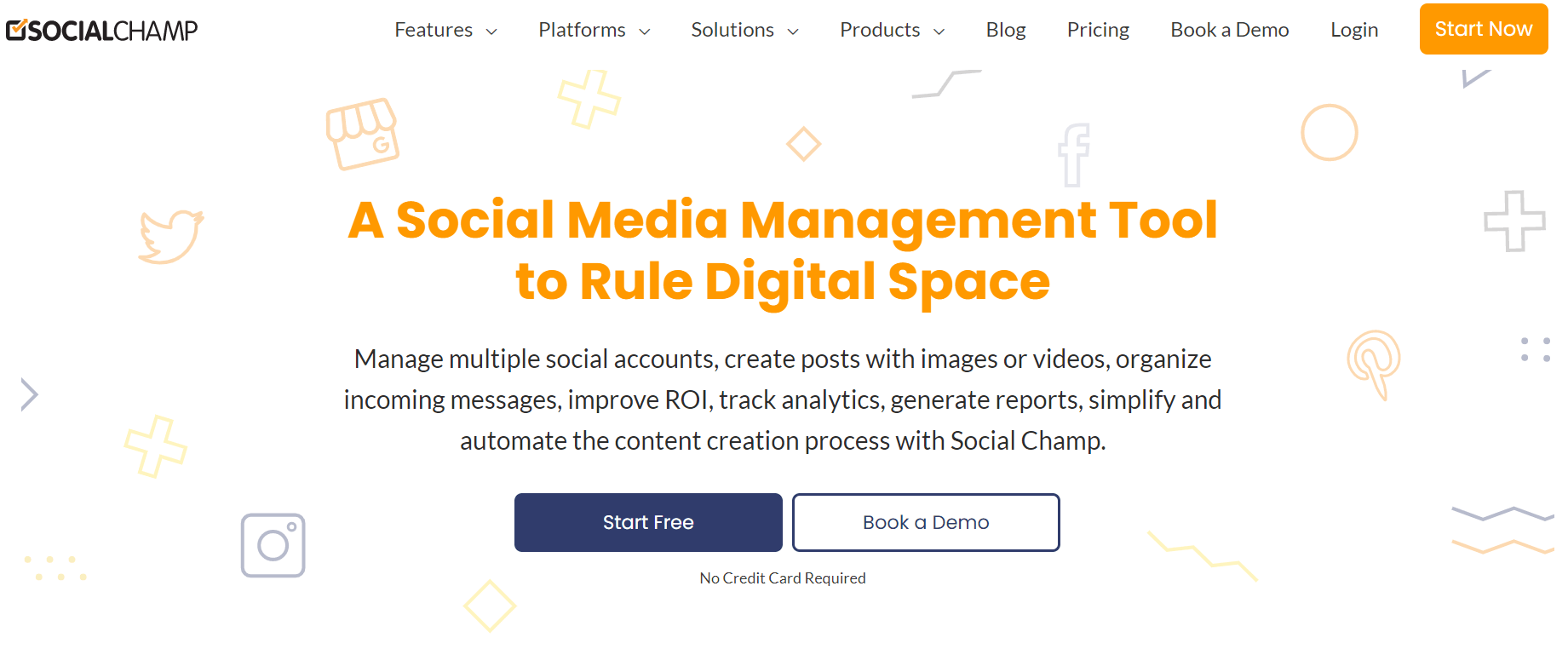Open Book a Demo in navigation bar
The image size is (1568, 655).
pos(1230,30)
